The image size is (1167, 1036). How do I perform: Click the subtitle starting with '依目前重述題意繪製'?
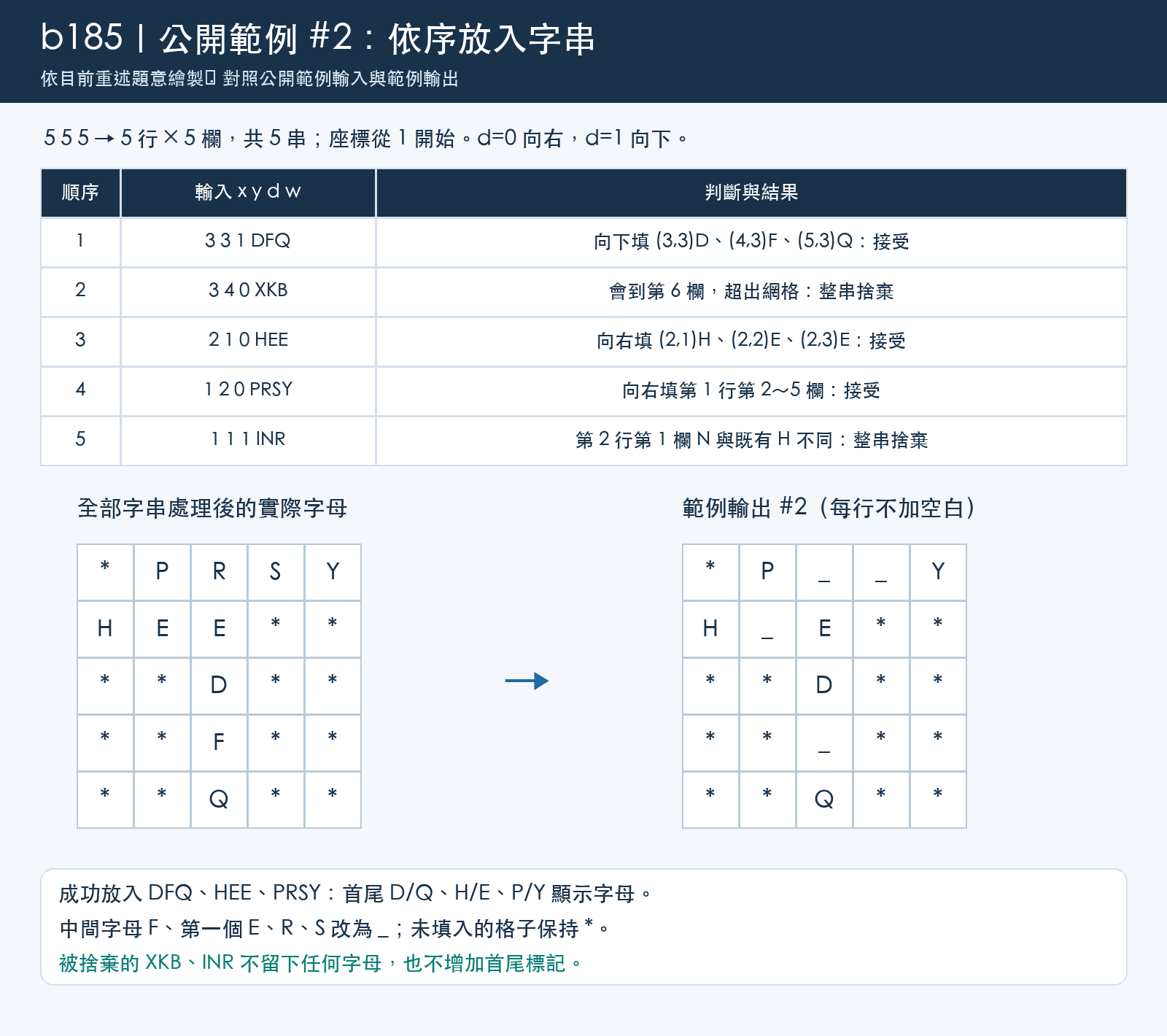[x=249, y=79]
